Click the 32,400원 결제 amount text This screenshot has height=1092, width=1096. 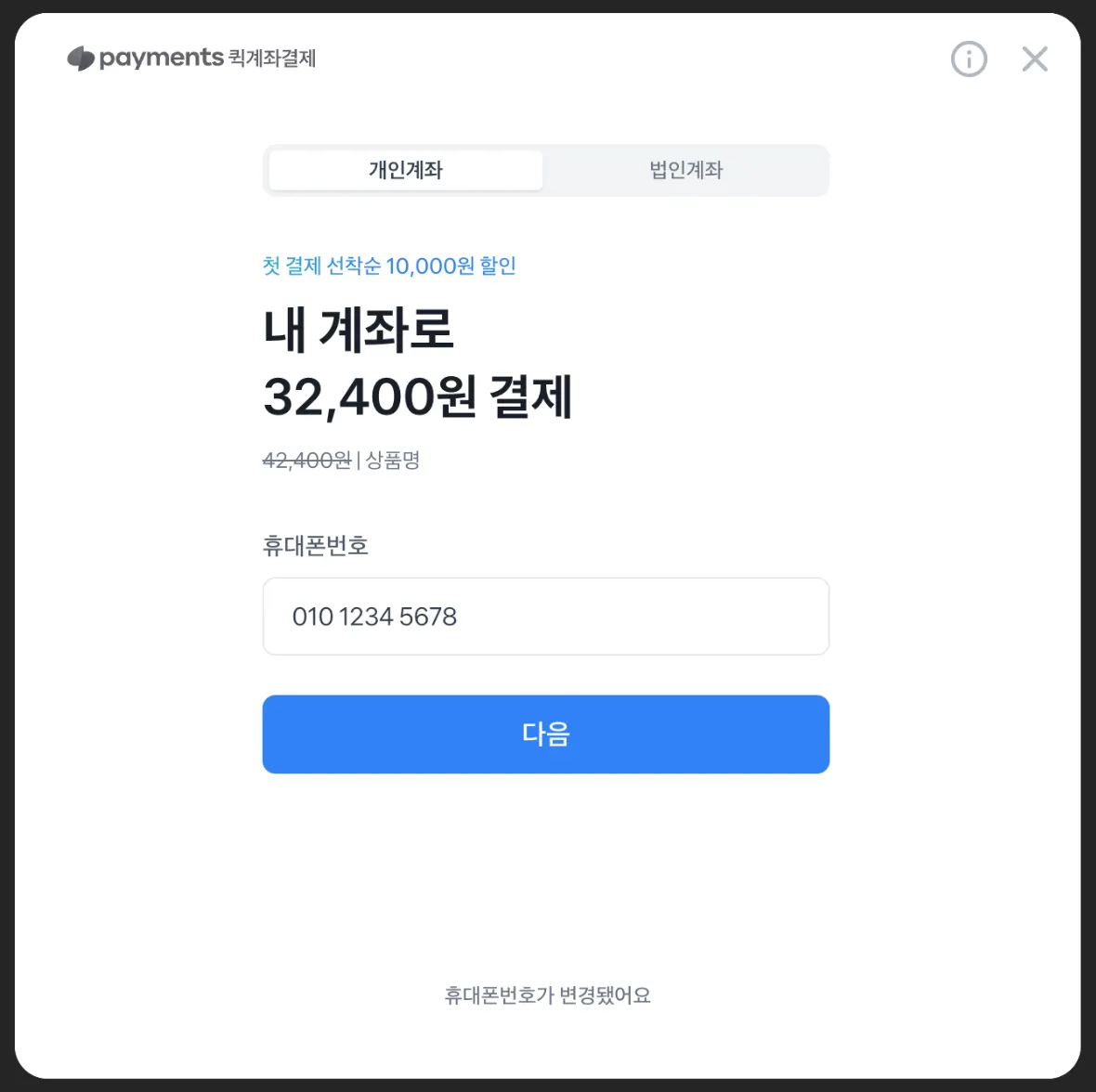point(417,396)
